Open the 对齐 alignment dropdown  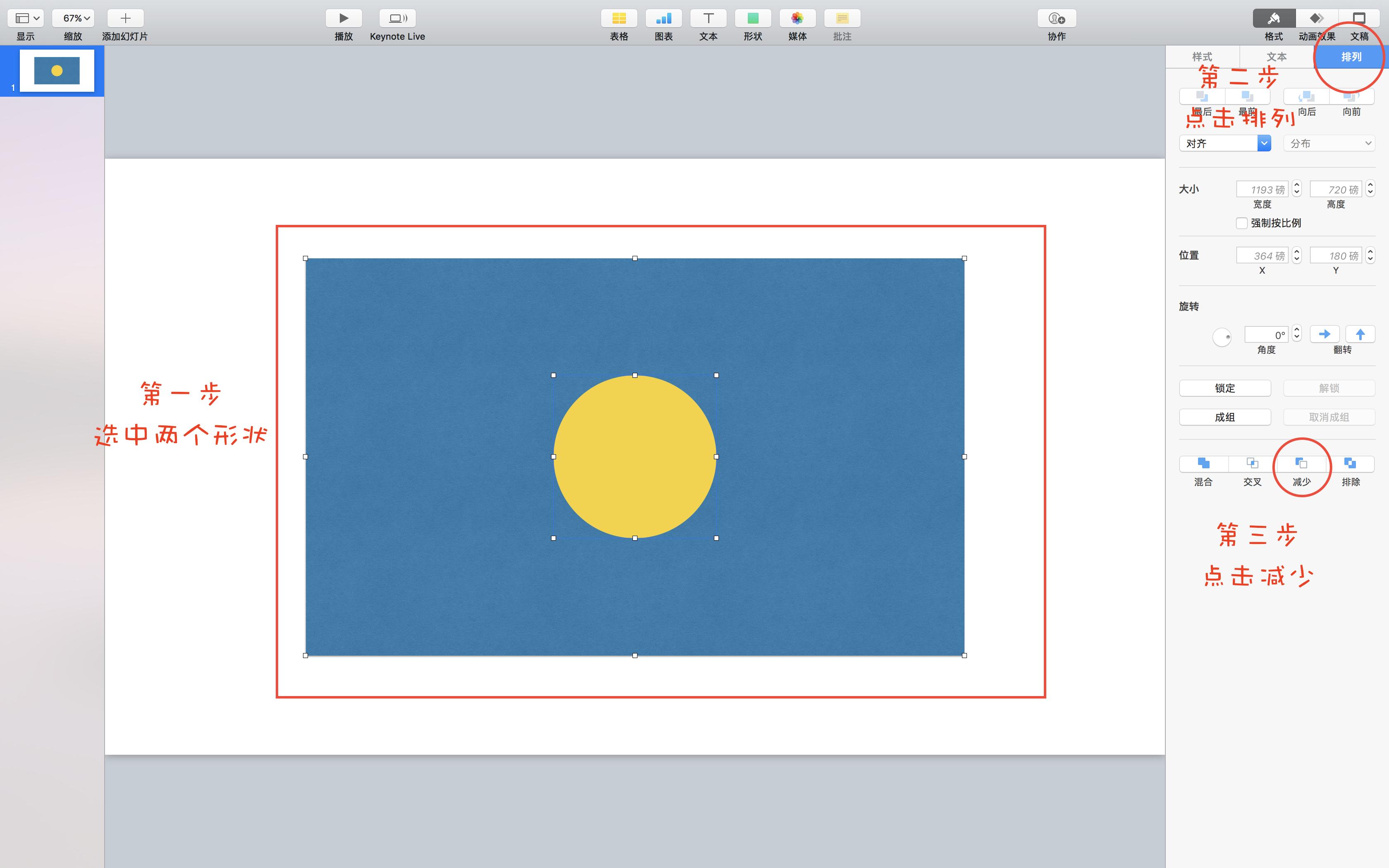(x=1224, y=143)
